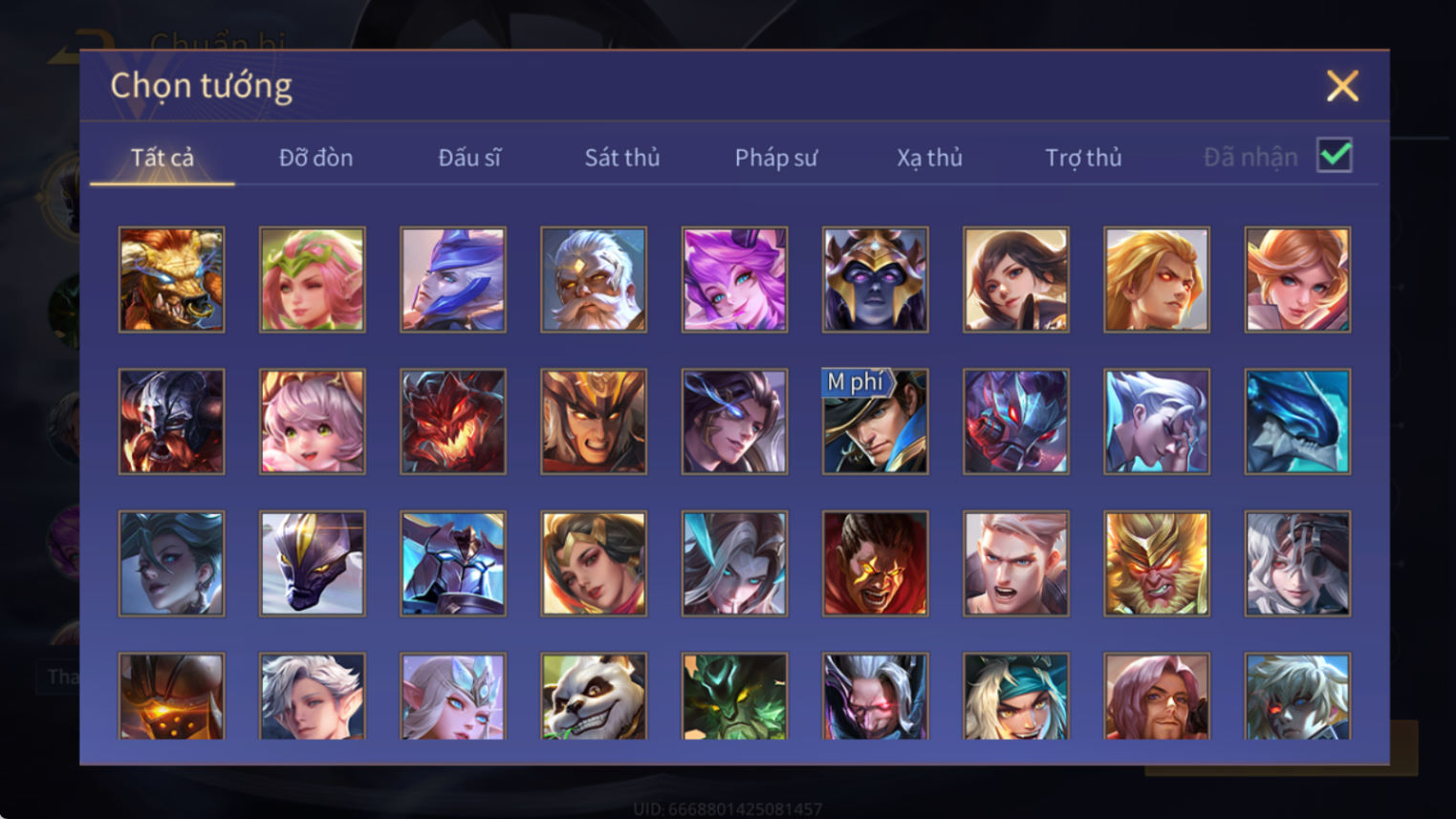Viewport: 1456px width, 819px height.
Task: Select the golden-maned beast hero in first slot
Action: (172, 280)
